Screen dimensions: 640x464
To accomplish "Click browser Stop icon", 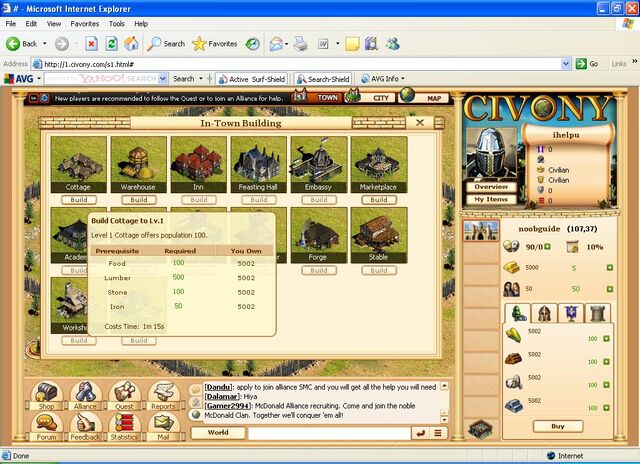I will 91,44.
